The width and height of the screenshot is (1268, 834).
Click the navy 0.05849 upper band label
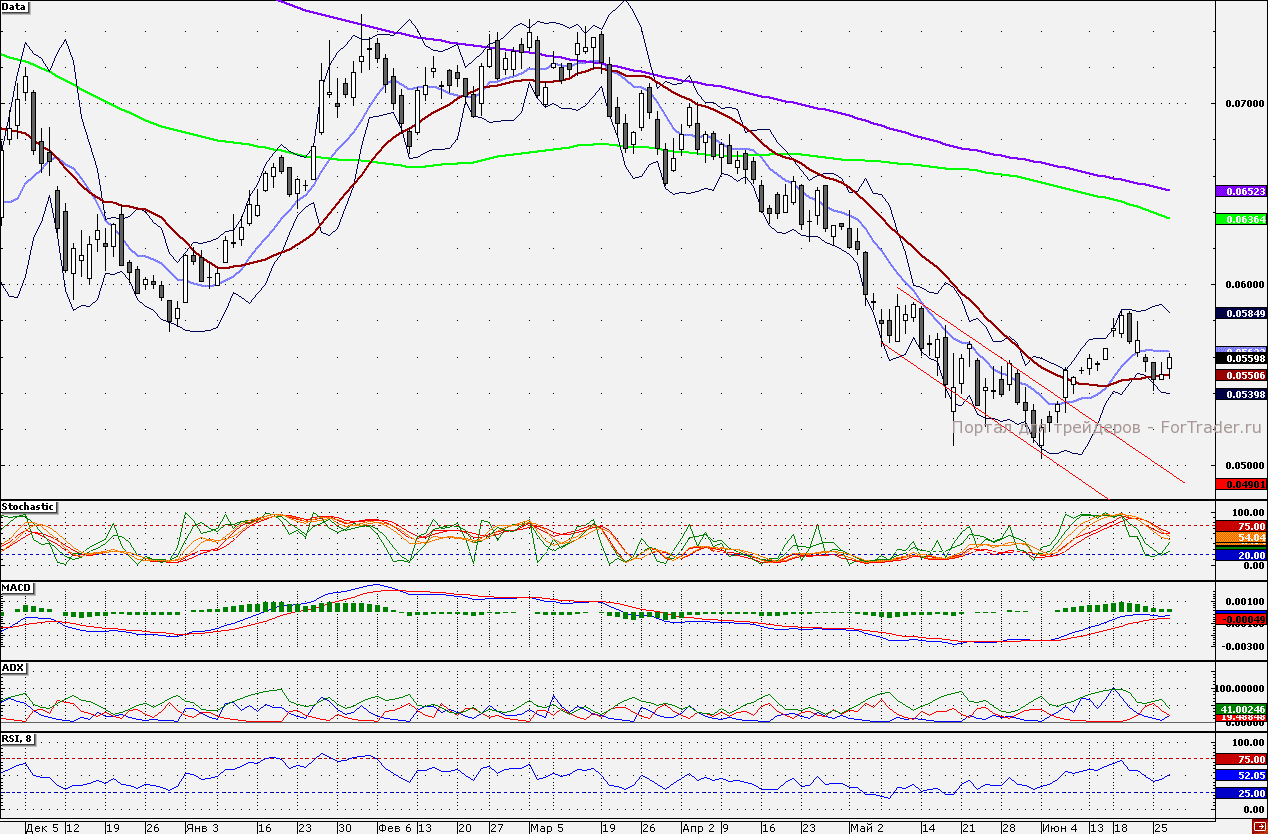coord(1240,313)
